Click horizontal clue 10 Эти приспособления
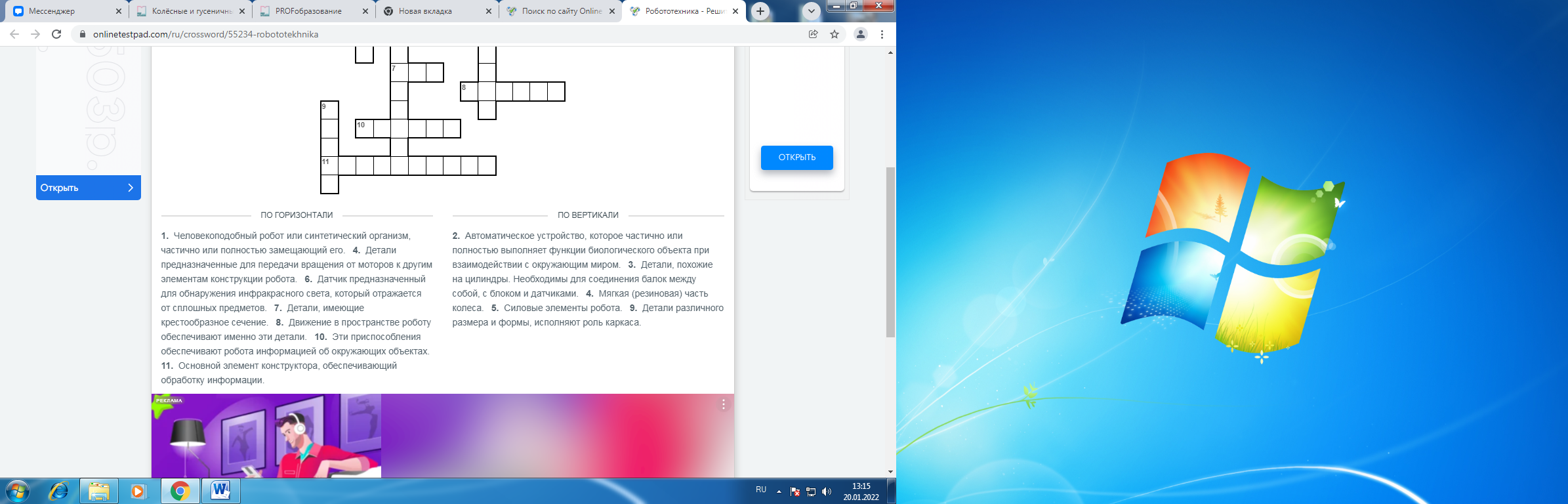The image size is (1568, 504). (x=295, y=344)
